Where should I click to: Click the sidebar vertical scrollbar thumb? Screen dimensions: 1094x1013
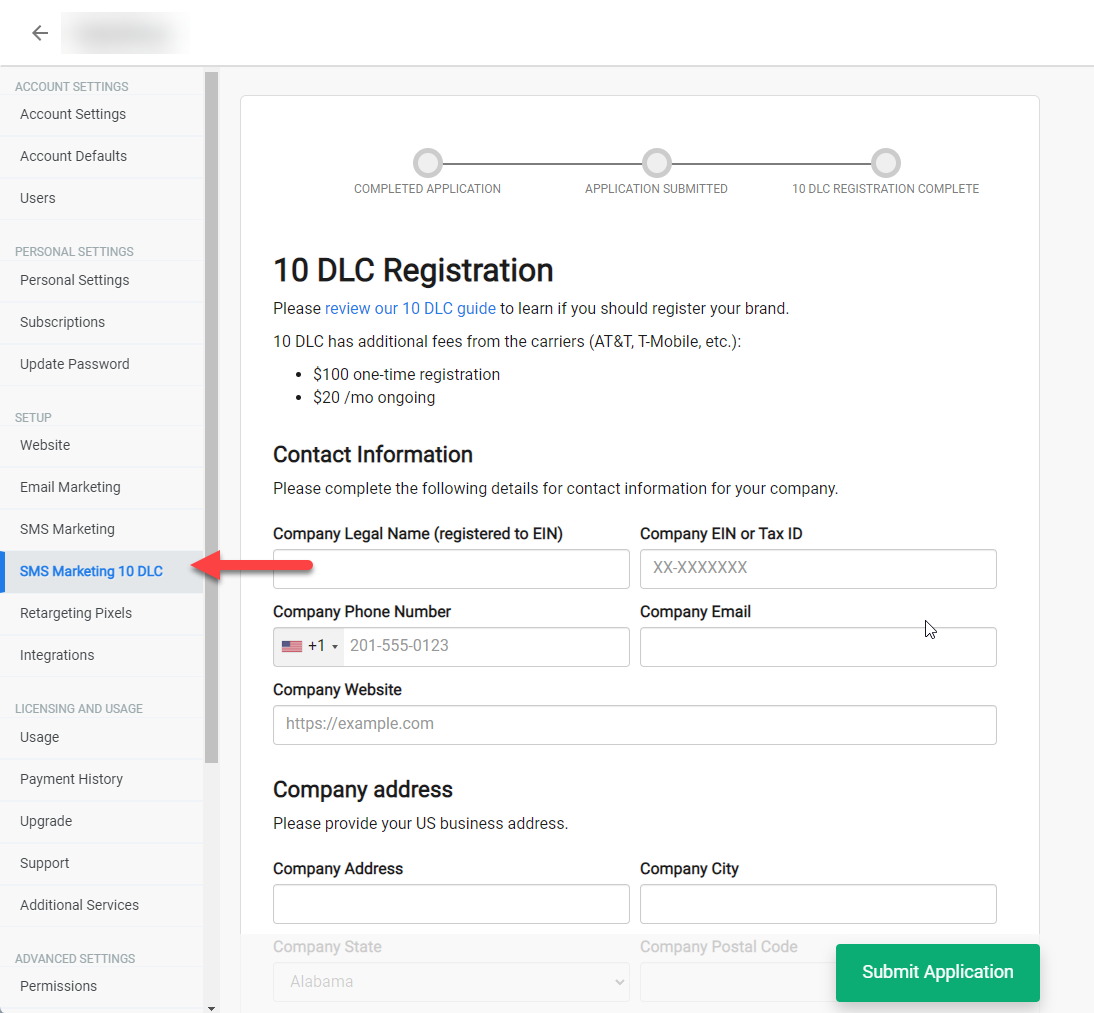point(211,417)
